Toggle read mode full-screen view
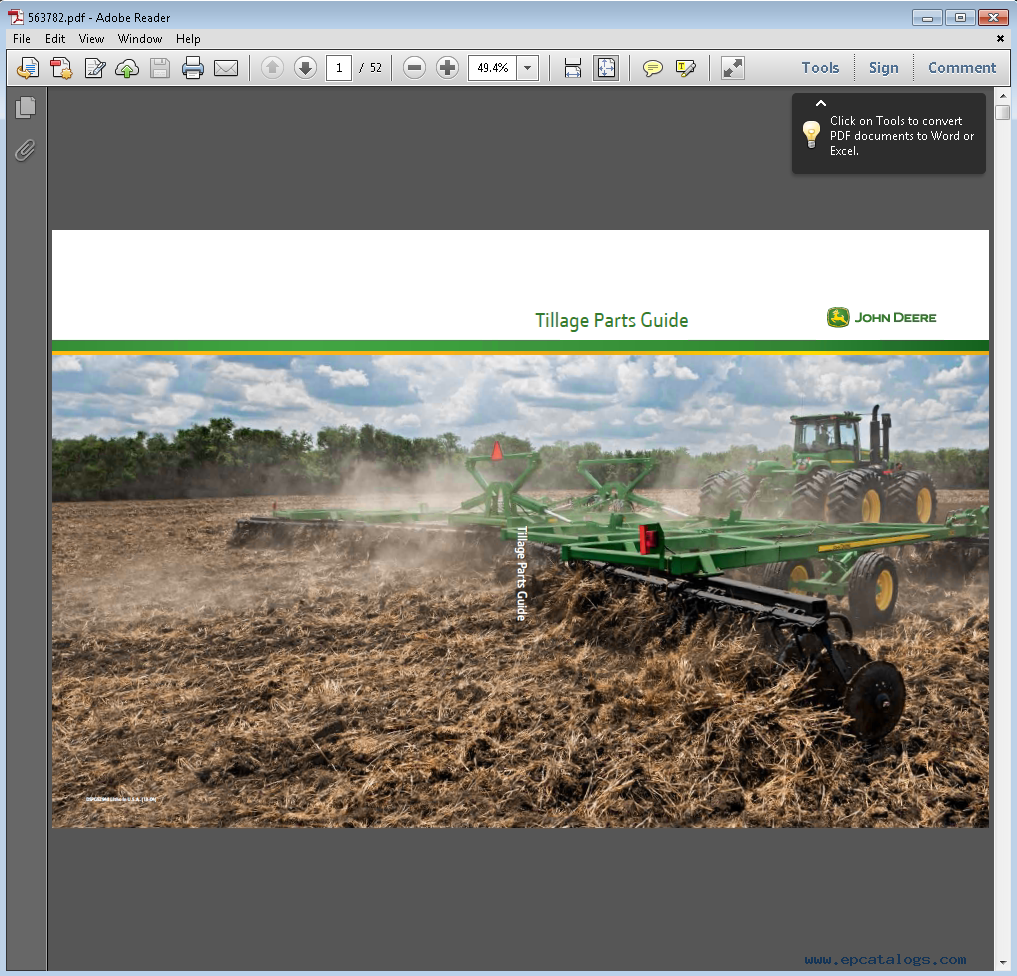Image resolution: width=1017 pixels, height=976 pixels. [733, 68]
